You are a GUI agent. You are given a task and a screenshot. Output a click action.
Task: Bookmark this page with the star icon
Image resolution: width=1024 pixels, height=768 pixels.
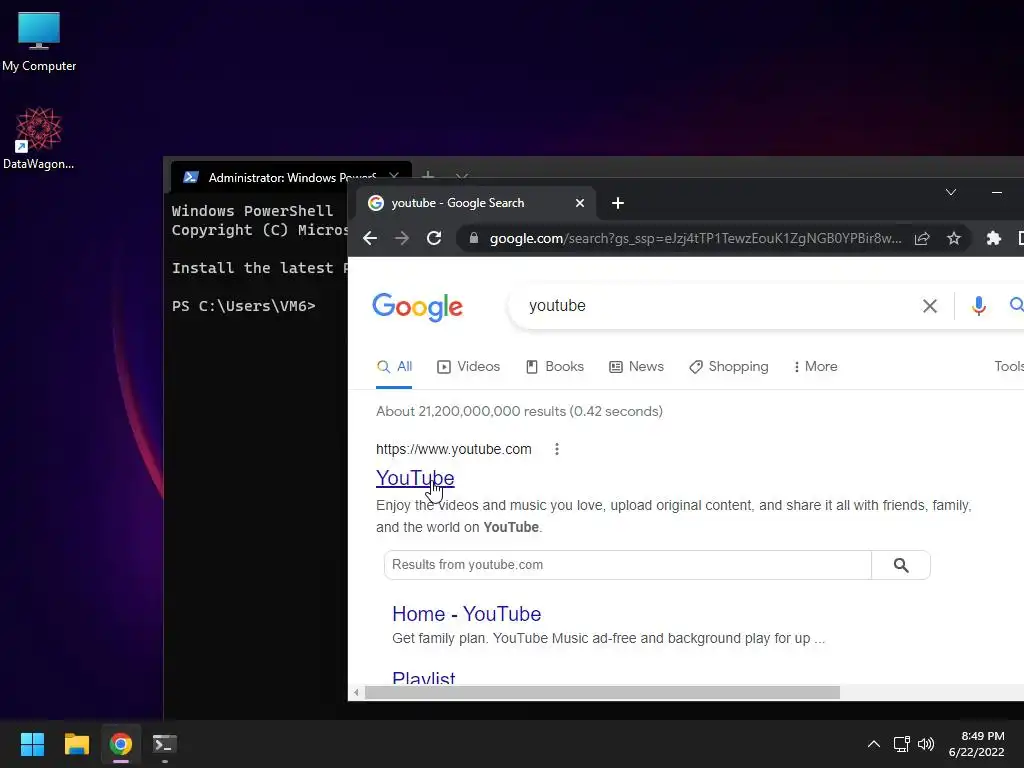coord(954,238)
